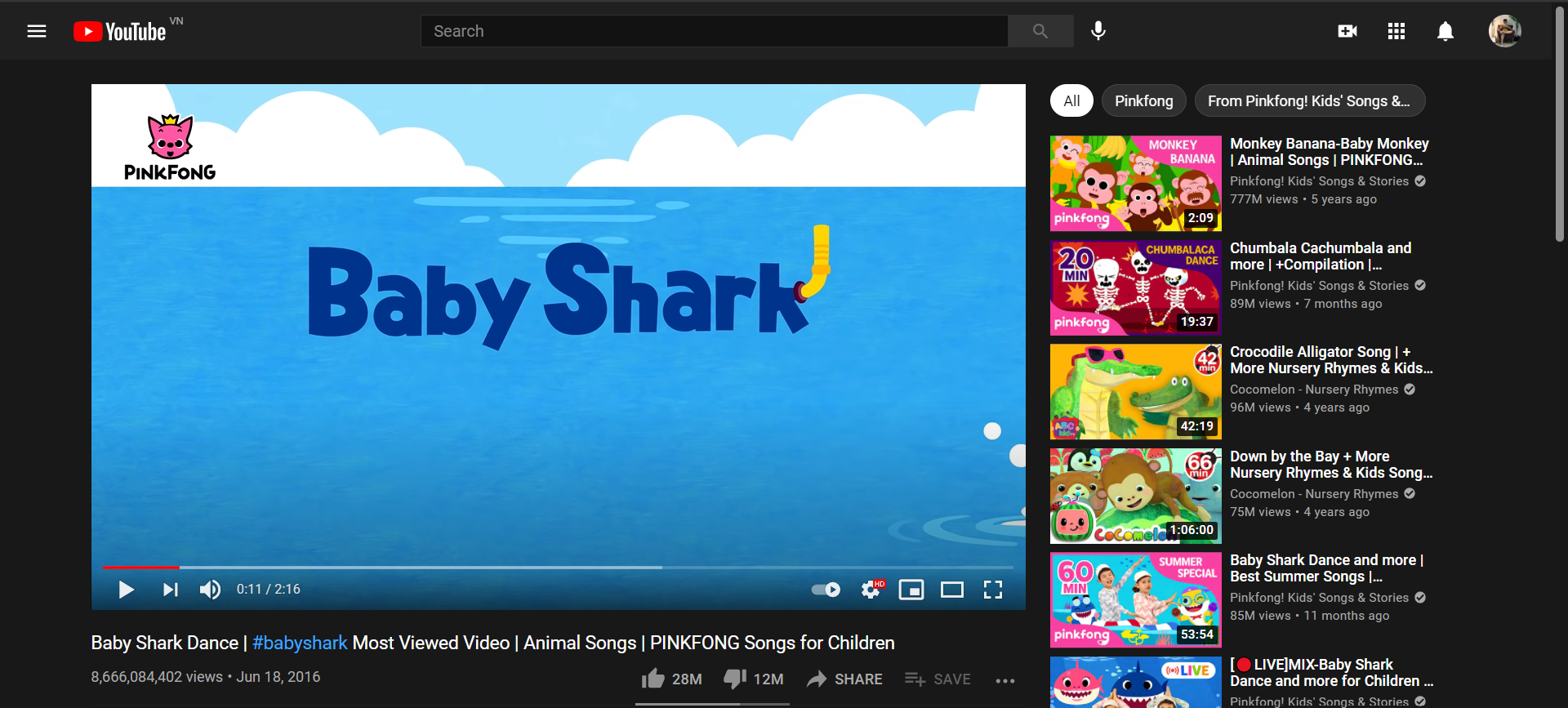Toggle the autoplay switch

(x=826, y=590)
